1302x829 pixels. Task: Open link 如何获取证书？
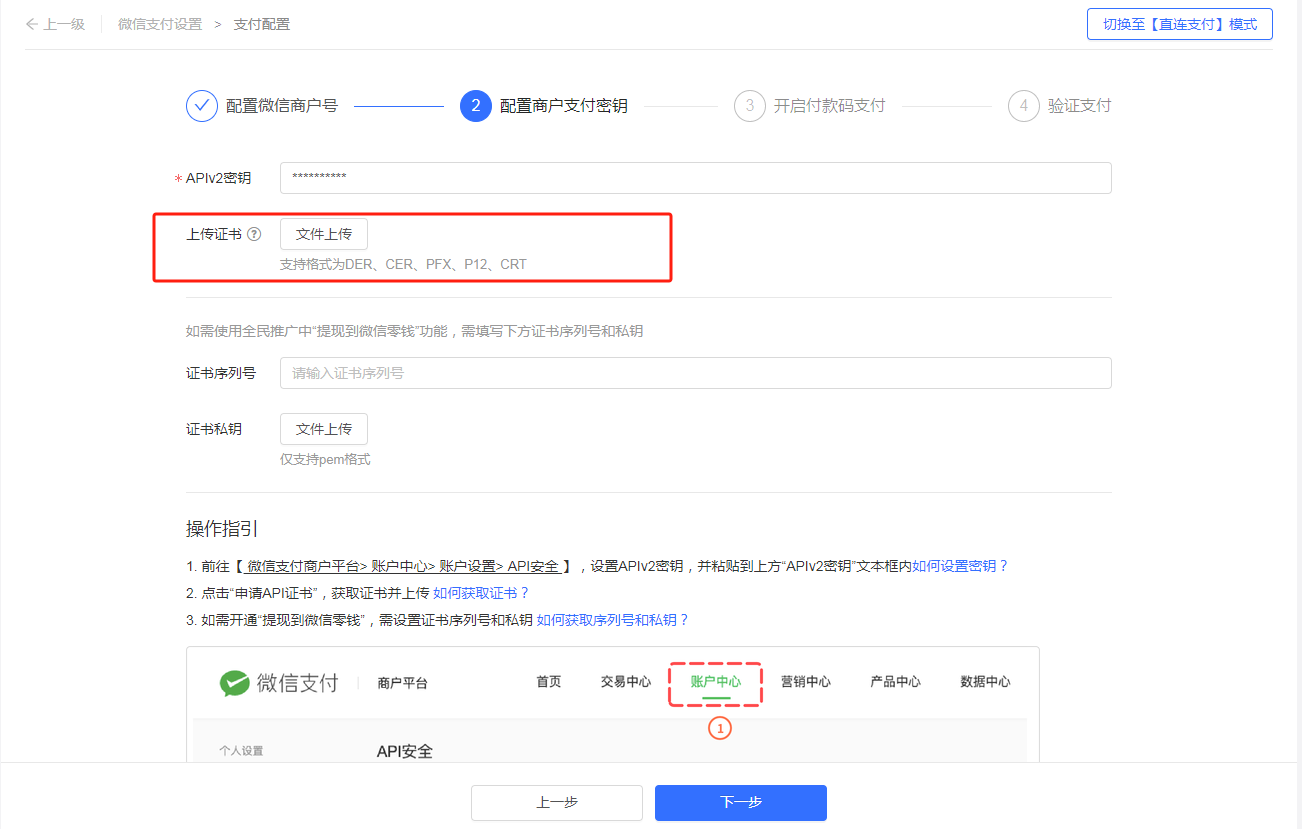tap(481, 593)
